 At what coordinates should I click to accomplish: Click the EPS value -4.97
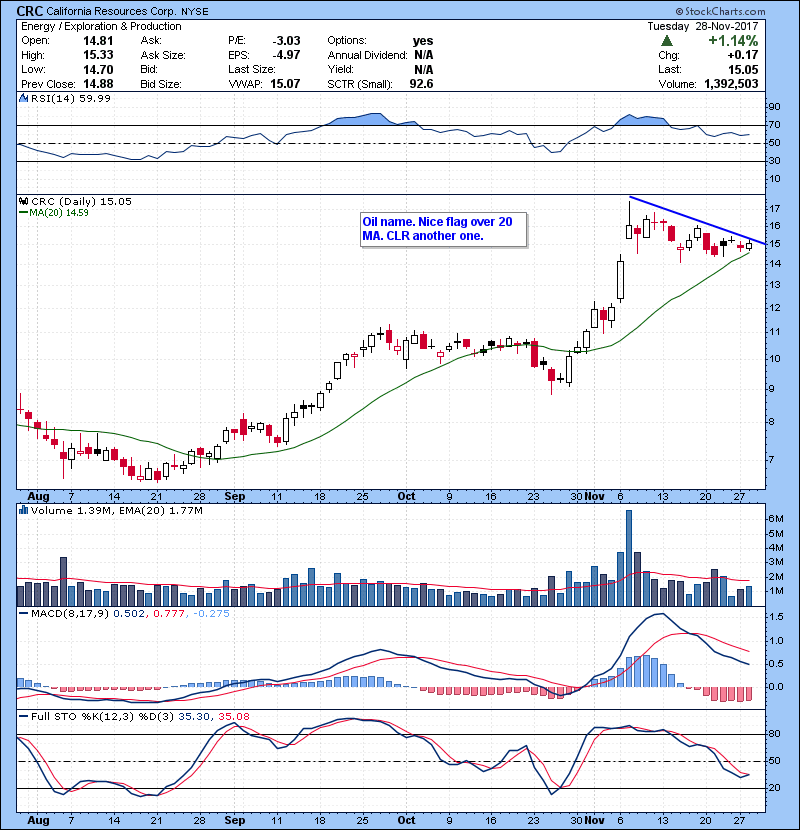[286, 55]
